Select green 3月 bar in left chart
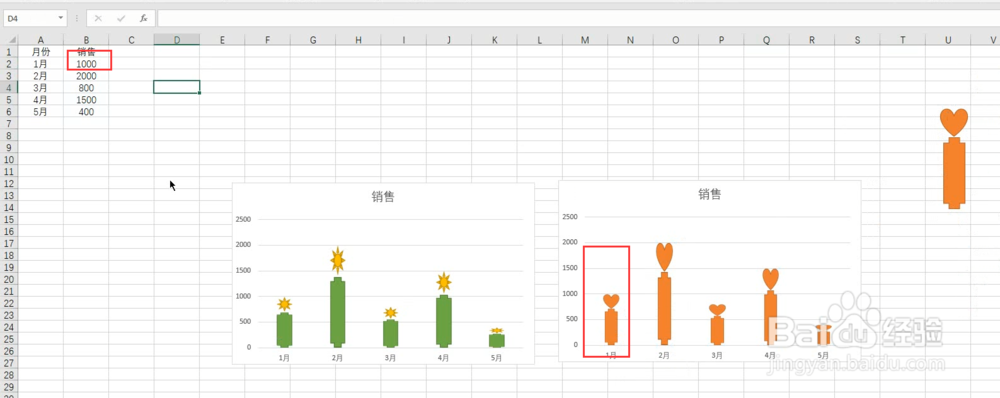Image resolution: width=1000 pixels, height=398 pixels. [x=390, y=334]
